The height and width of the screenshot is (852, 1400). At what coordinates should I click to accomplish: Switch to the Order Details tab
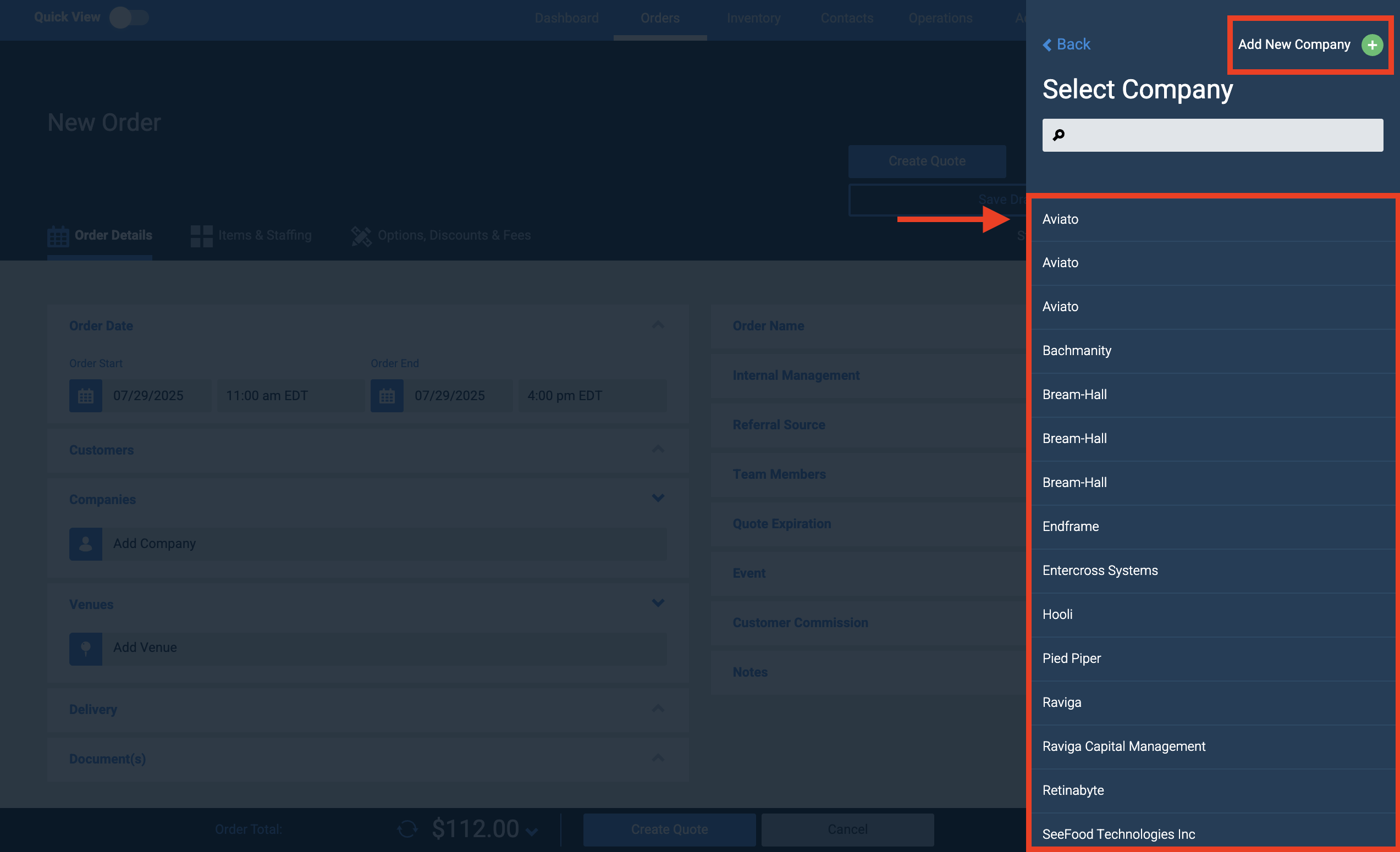click(100, 236)
